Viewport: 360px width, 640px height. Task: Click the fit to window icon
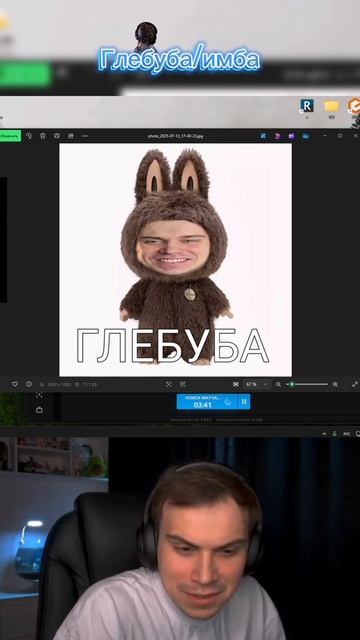169,384
